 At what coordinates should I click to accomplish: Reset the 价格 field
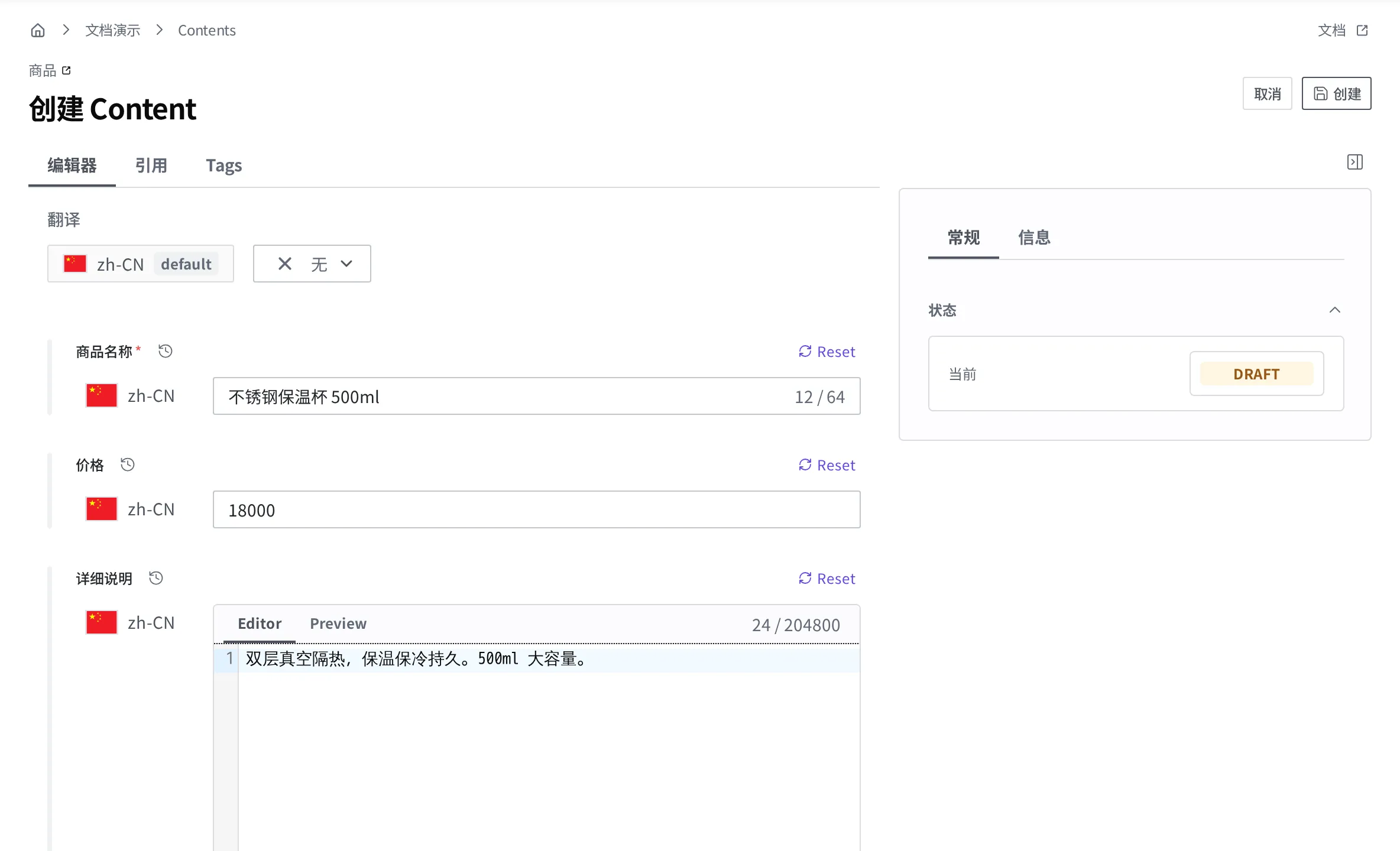827,465
